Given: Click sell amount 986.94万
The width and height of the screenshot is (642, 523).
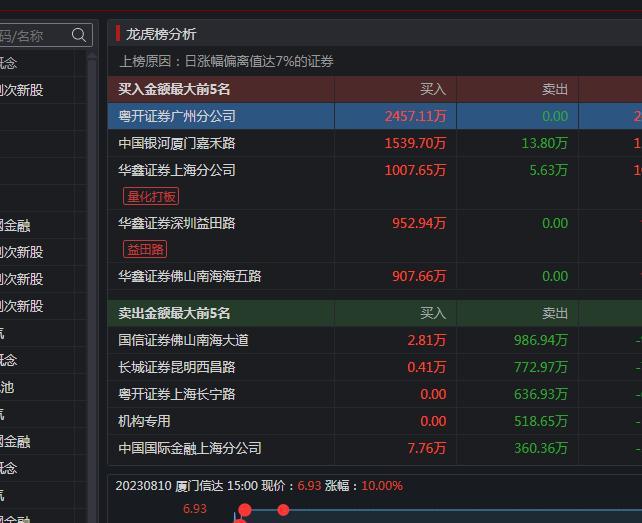Looking at the screenshot, I should (x=541, y=340).
